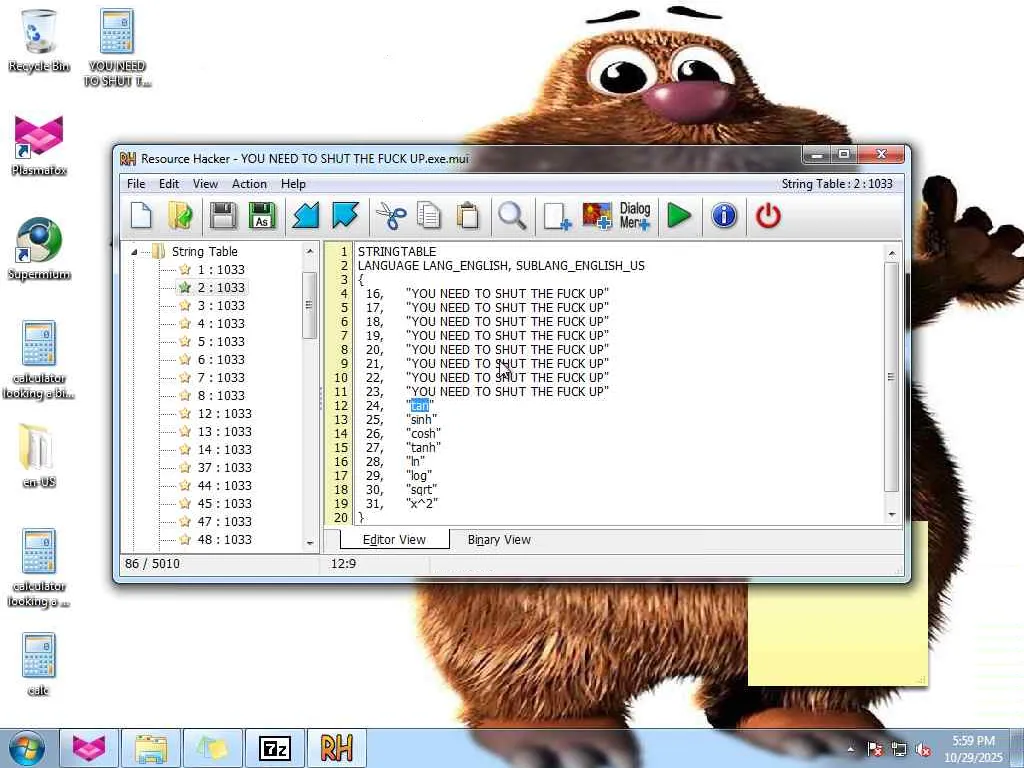Image resolution: width=1024 pixels, height=768 pixels.
Task: Select the Supermium desktop shortcut
Action: click(39, 249)
